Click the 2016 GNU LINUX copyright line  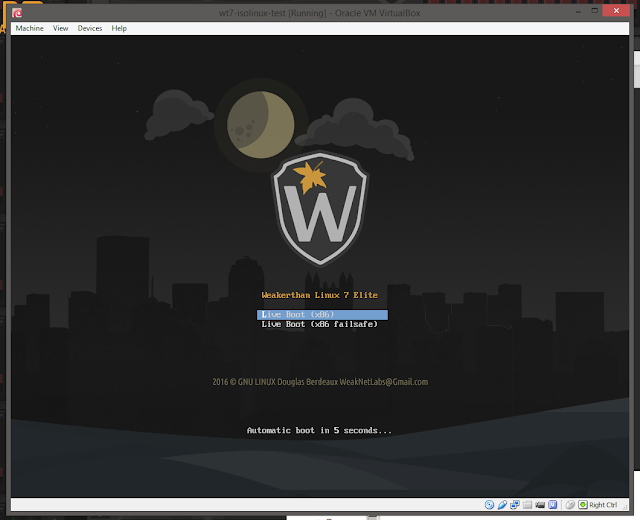point(320,382)
